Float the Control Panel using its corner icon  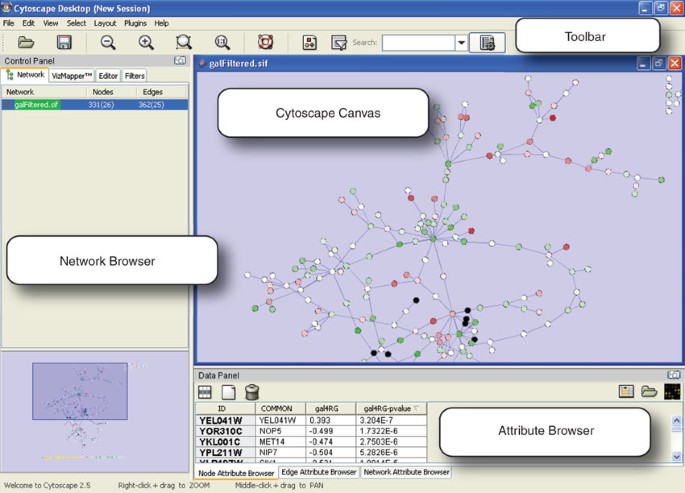tap(179, 60)
